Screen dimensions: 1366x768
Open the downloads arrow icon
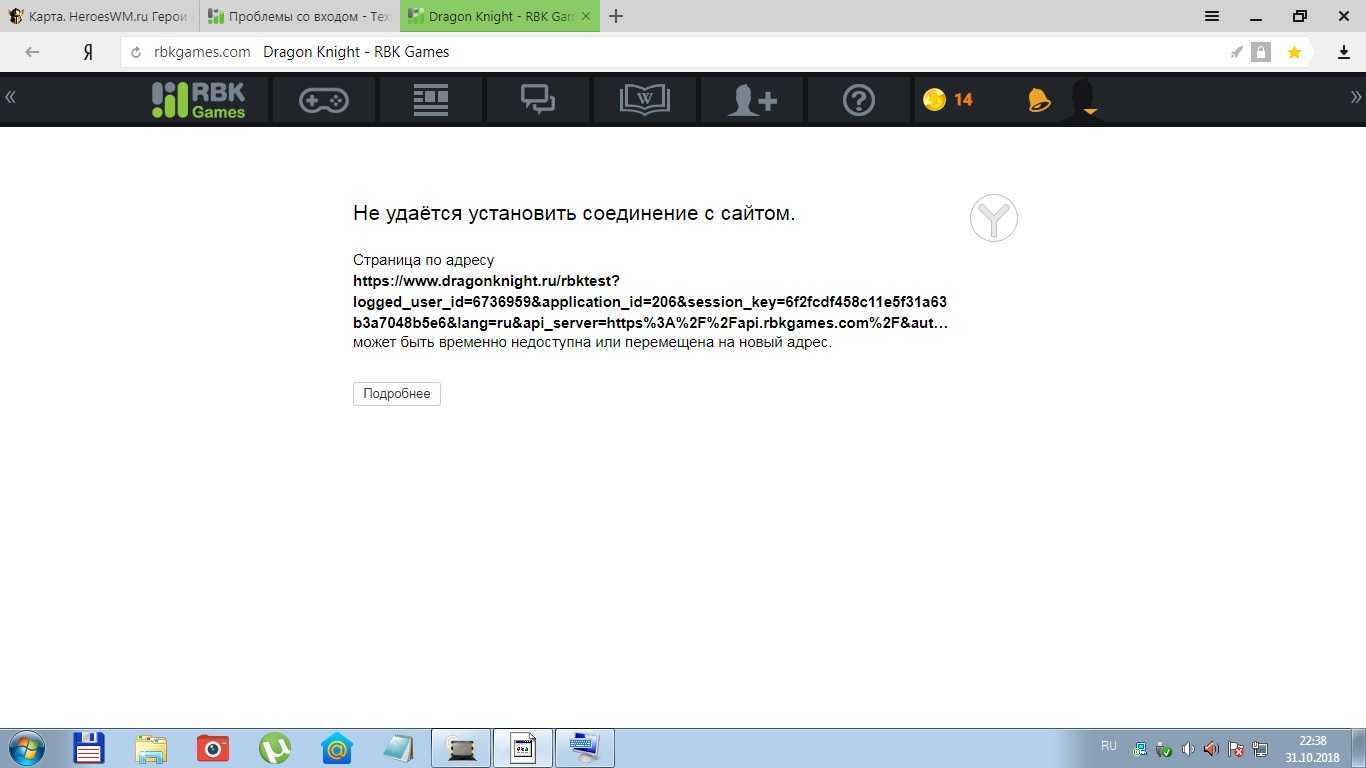click(1344, 52)
